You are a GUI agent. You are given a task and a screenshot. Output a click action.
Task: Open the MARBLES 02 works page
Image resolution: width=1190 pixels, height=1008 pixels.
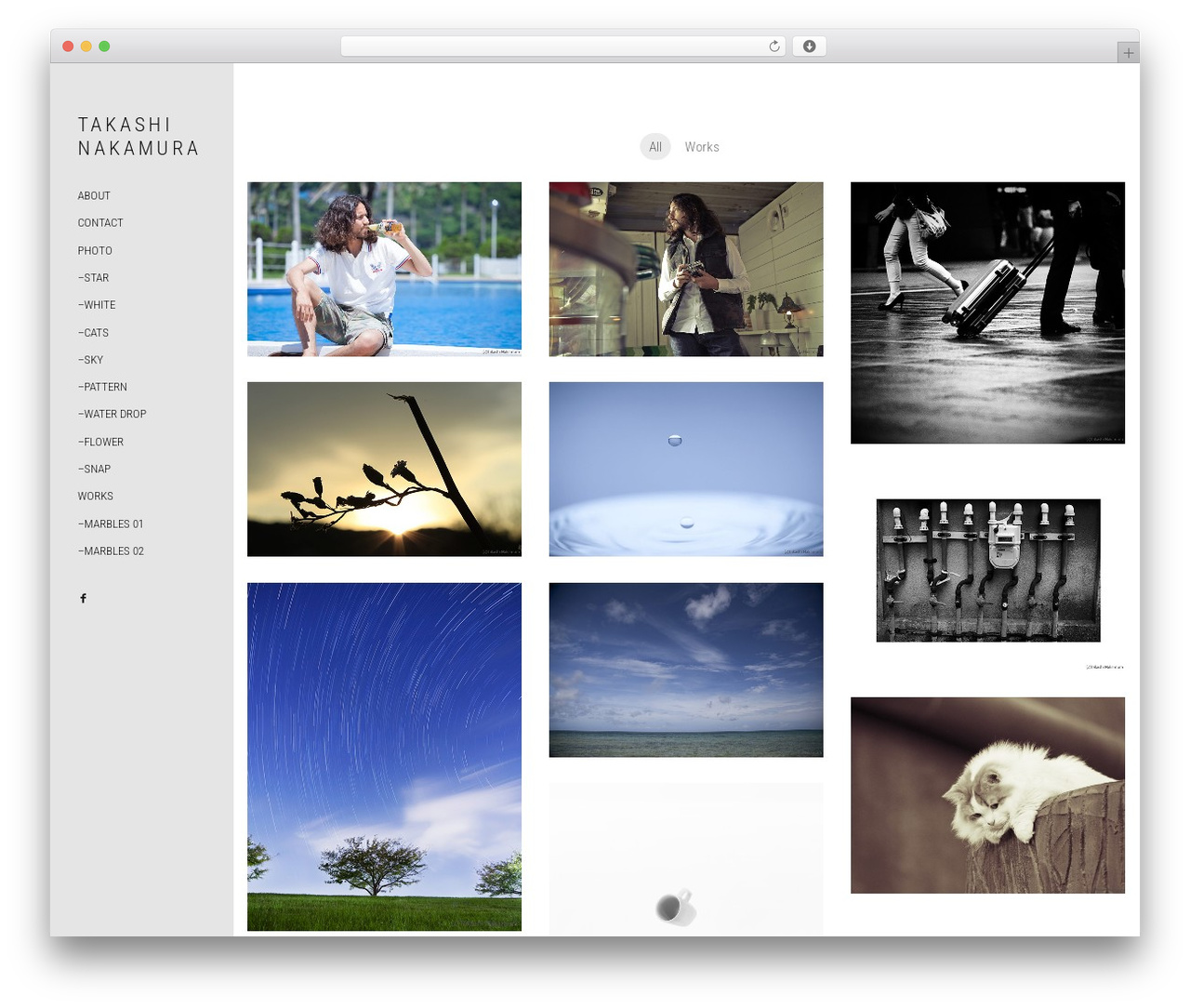point(111,551)
